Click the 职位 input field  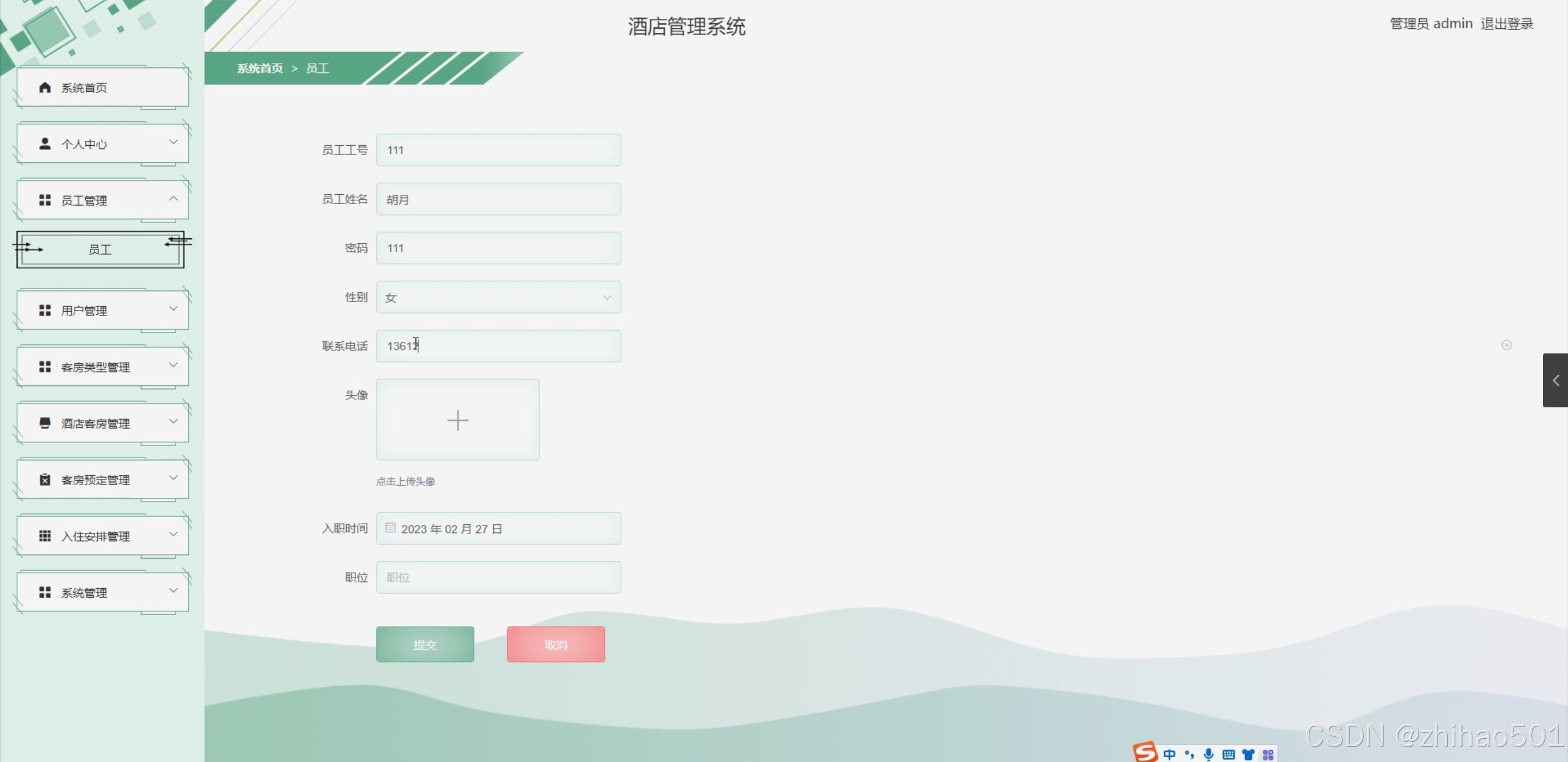click(498, 578)
